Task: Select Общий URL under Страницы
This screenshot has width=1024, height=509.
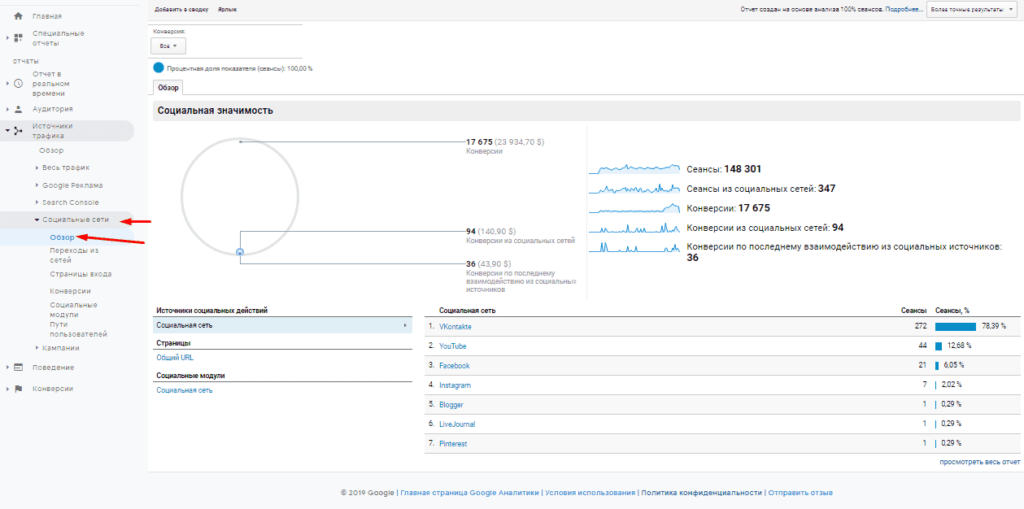Action: click(x=175, y=357)
